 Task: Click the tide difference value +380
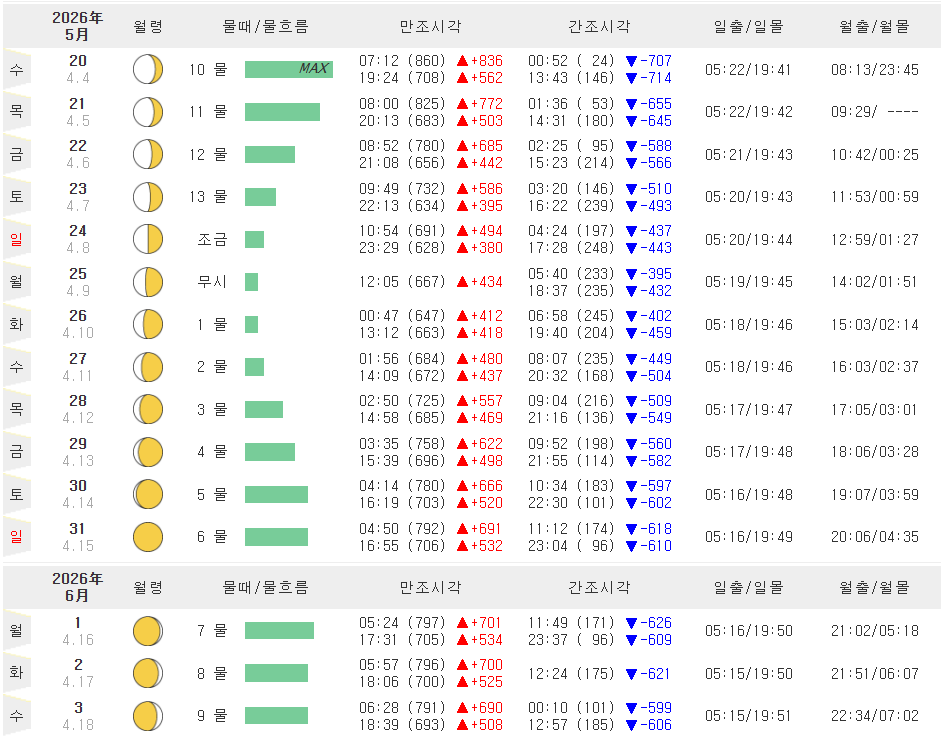click(487, 248)
